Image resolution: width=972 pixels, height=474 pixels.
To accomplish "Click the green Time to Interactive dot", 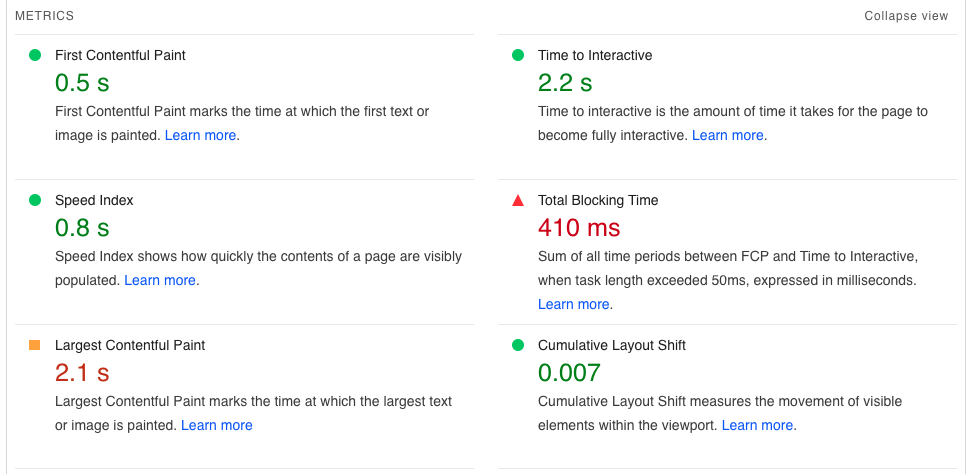I will [518, 55].
